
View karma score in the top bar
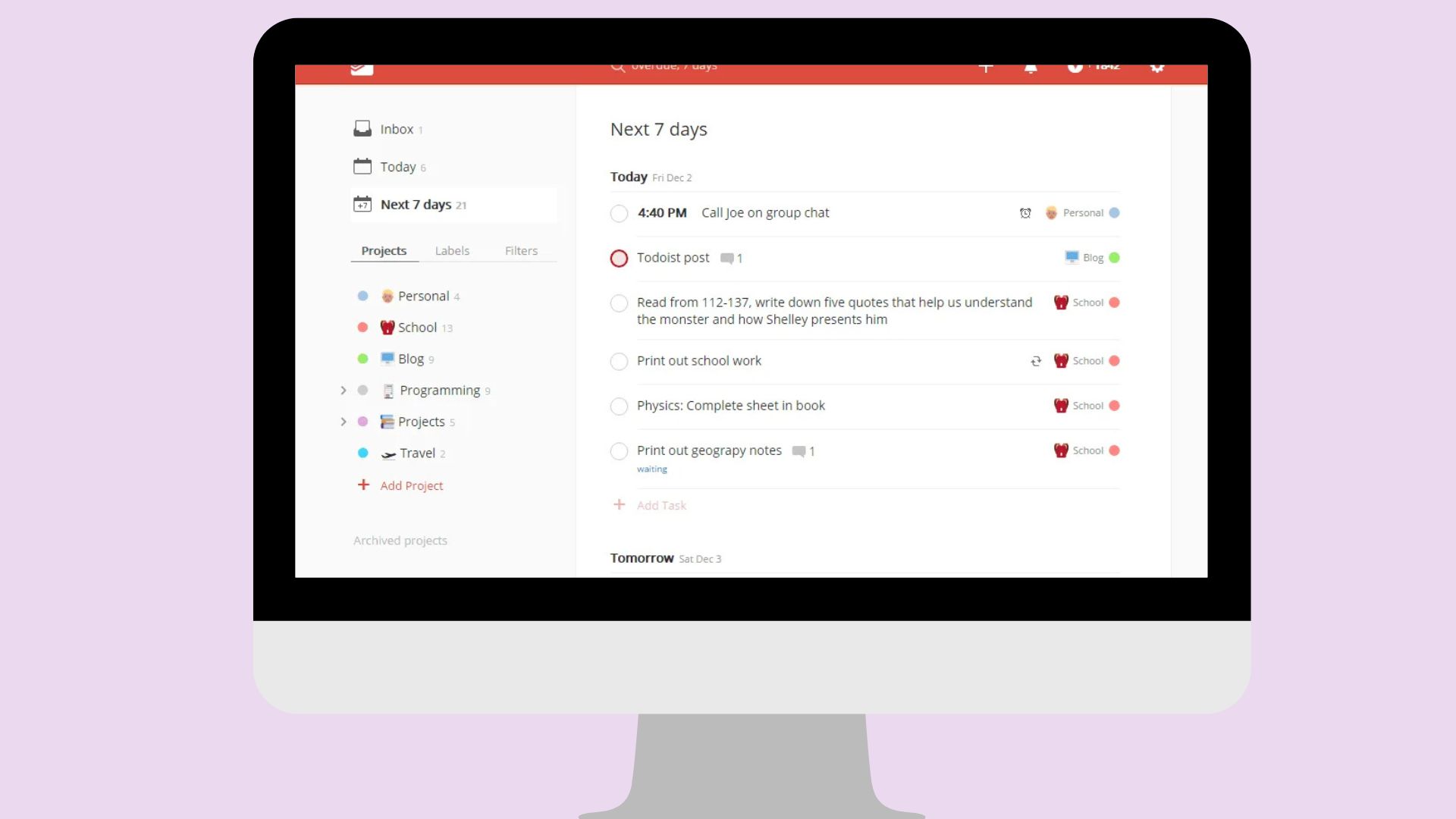1094,67
